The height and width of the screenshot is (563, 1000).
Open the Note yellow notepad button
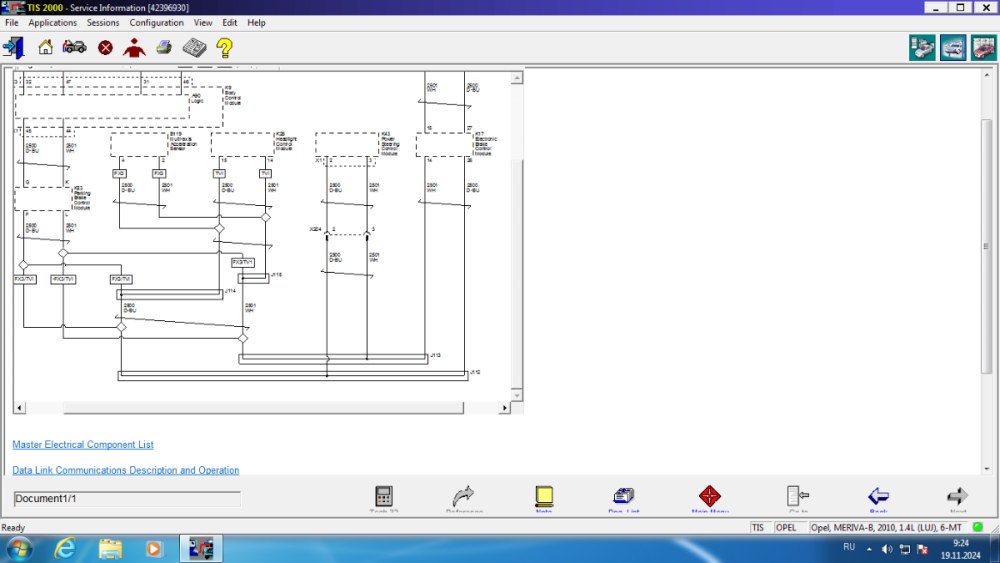(x=544, y=497)
